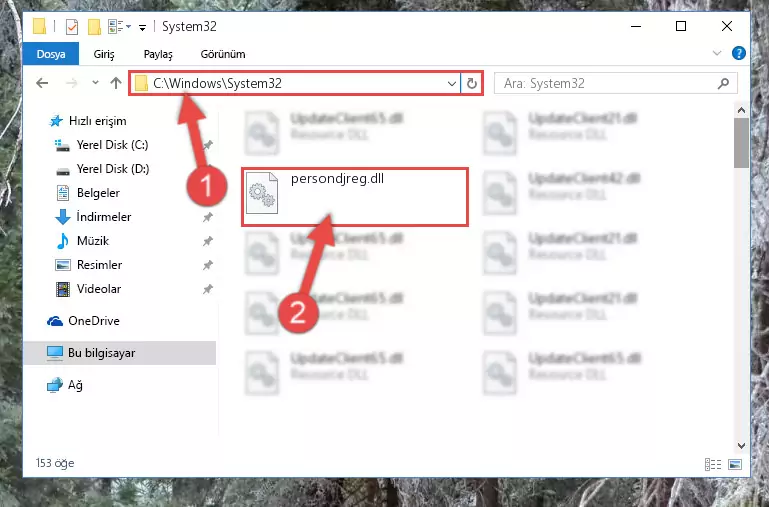Open recent locations dropdown arrow

tap(95, 83)
